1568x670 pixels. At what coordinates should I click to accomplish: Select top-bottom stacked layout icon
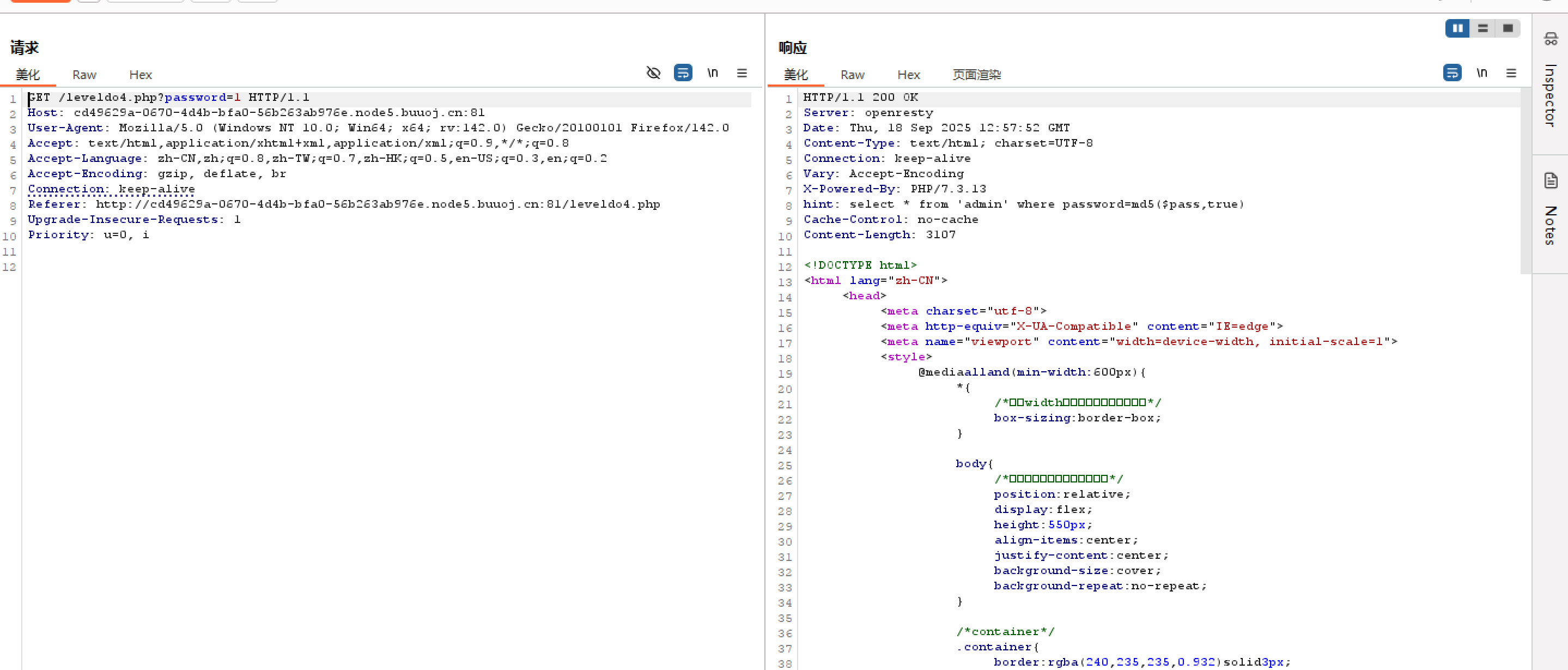point(1483,28)
